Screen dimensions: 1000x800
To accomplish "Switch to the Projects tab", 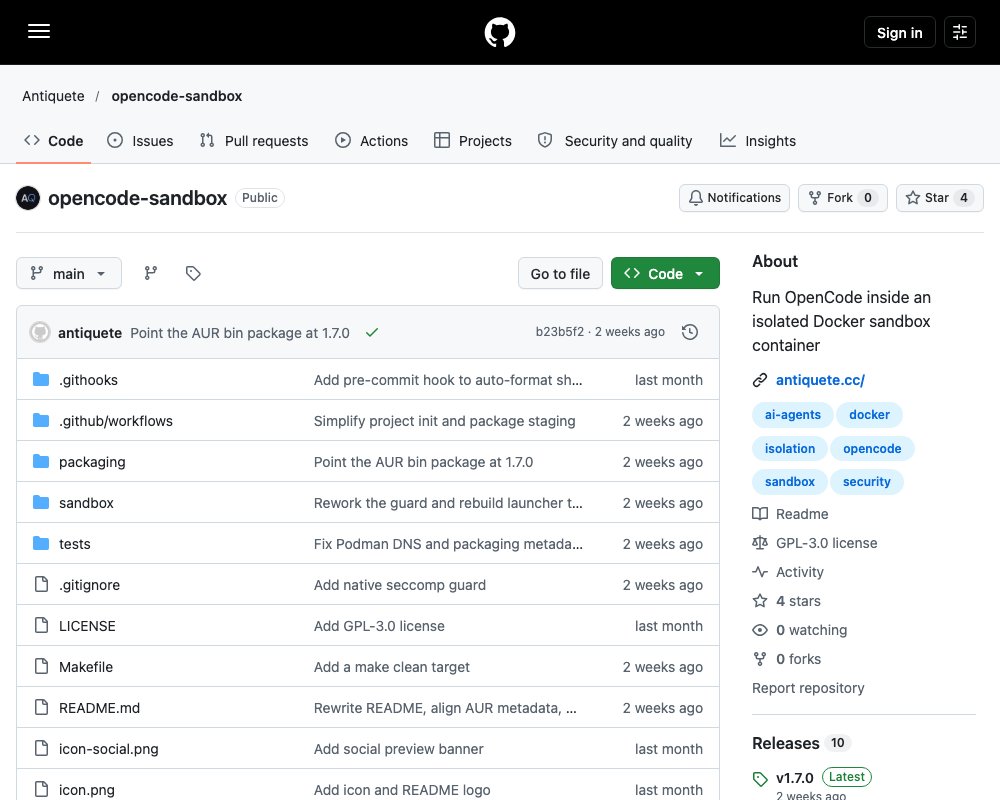I will coord(473,141).
